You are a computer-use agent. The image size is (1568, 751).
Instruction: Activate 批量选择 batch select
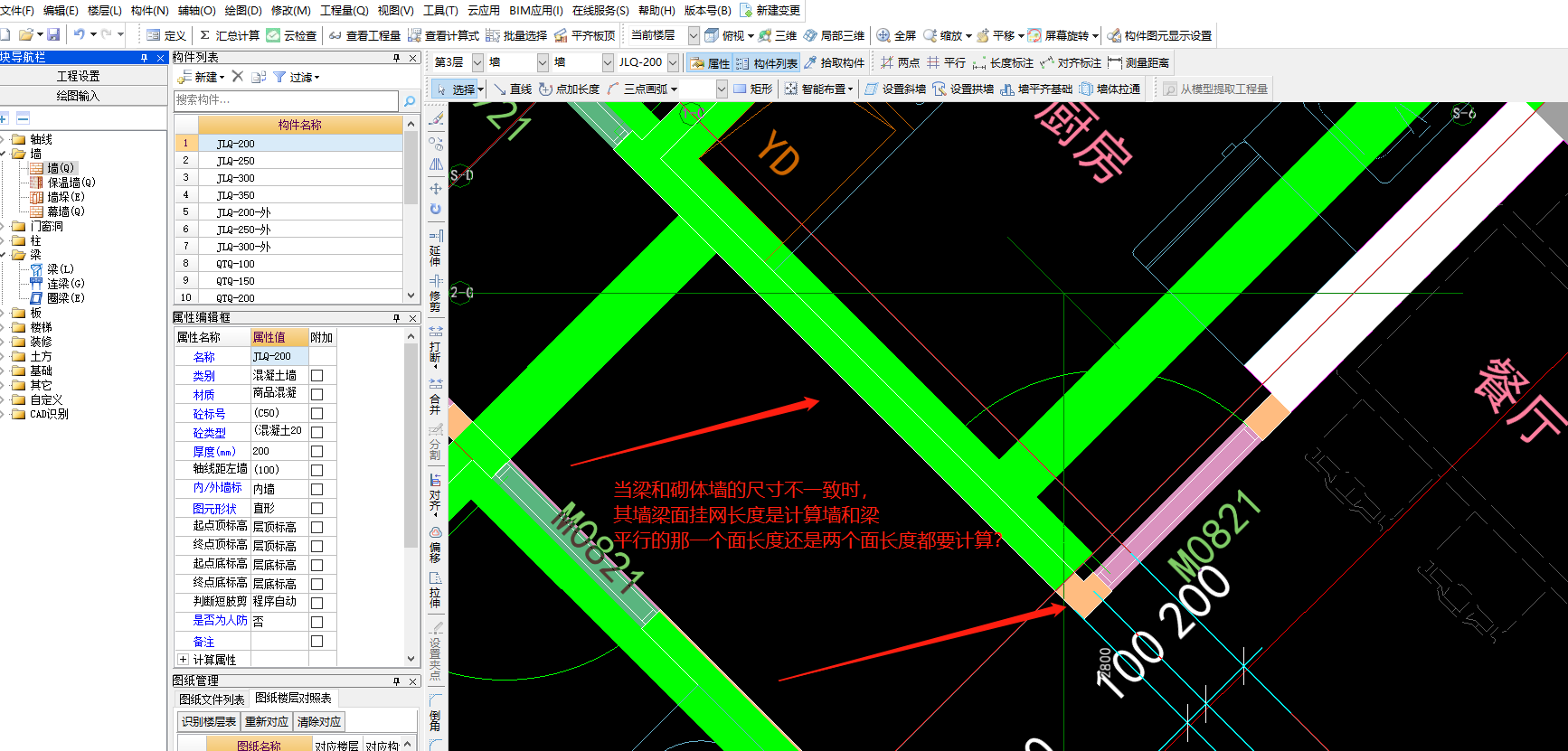pyautogui.click(x=516, y=35)
